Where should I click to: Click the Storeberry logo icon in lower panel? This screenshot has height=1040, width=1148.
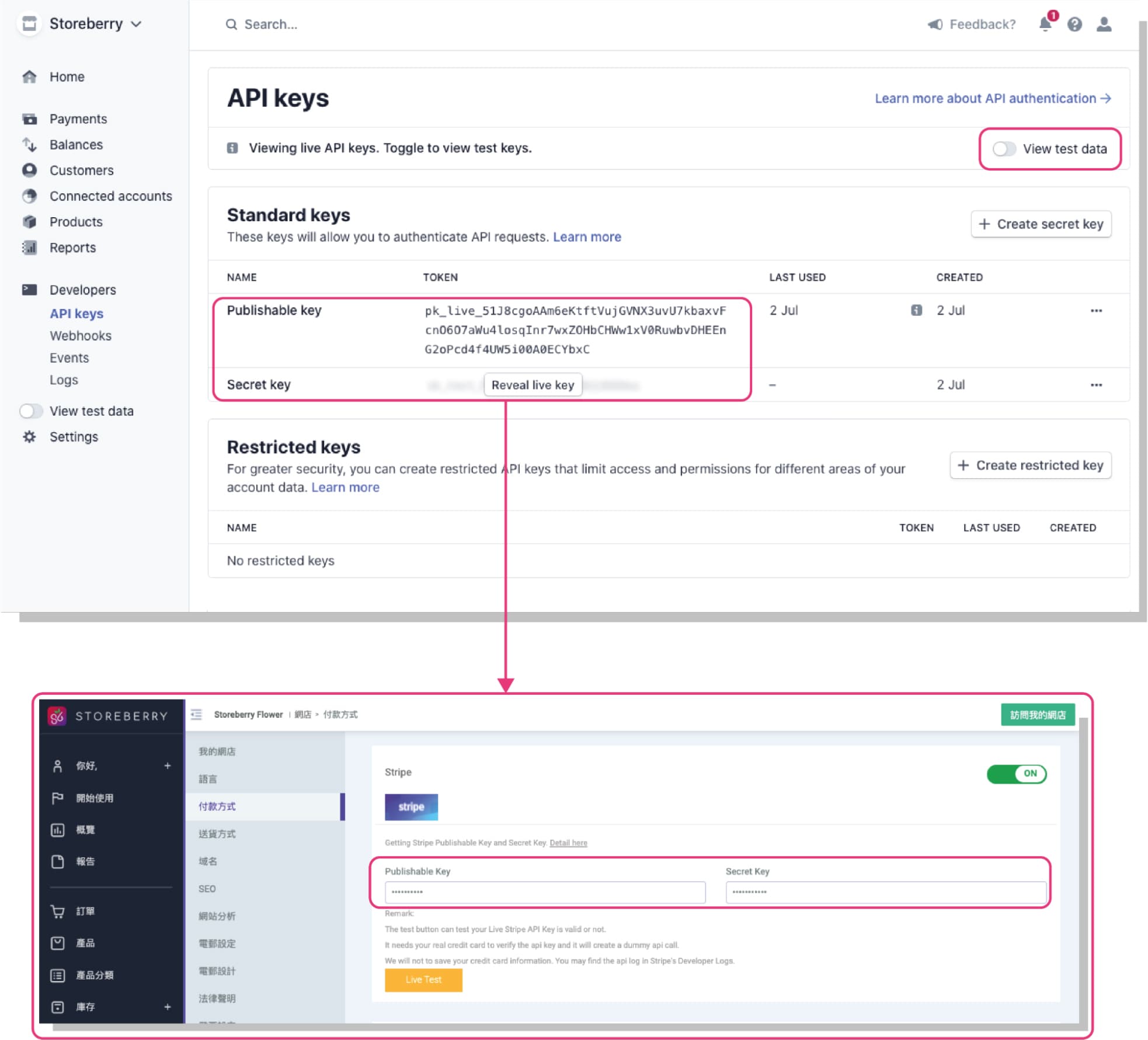(x=57, y=716)
